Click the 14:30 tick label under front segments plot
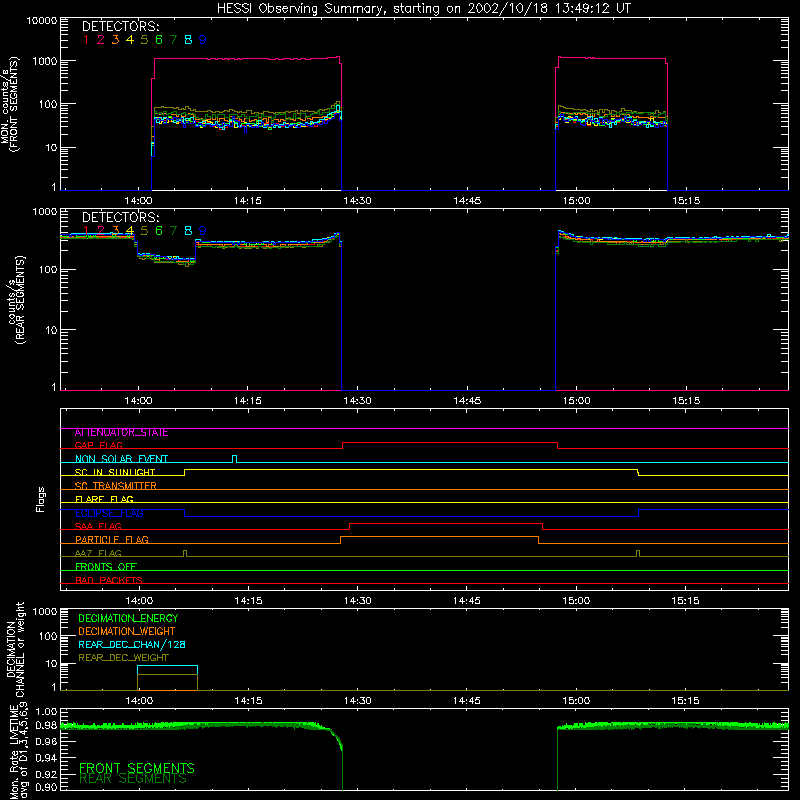The width and height of the screenshot is (800, 800). click(x=357, y=201)
